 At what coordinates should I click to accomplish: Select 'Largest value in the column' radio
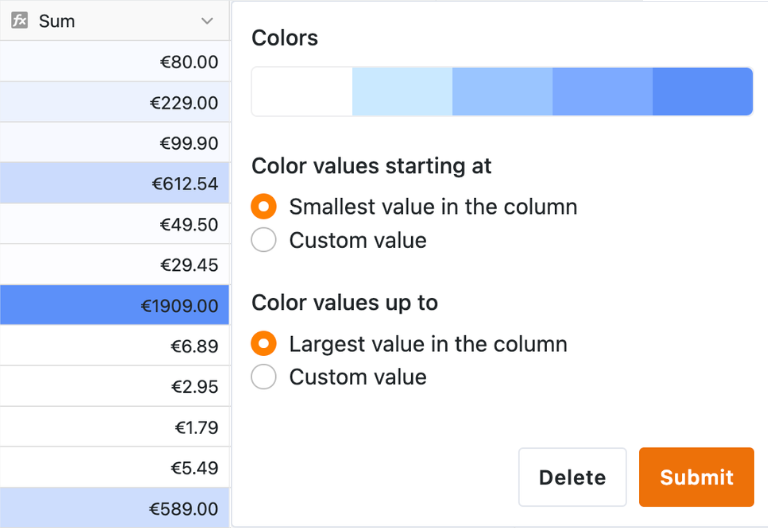pos(264,344)
